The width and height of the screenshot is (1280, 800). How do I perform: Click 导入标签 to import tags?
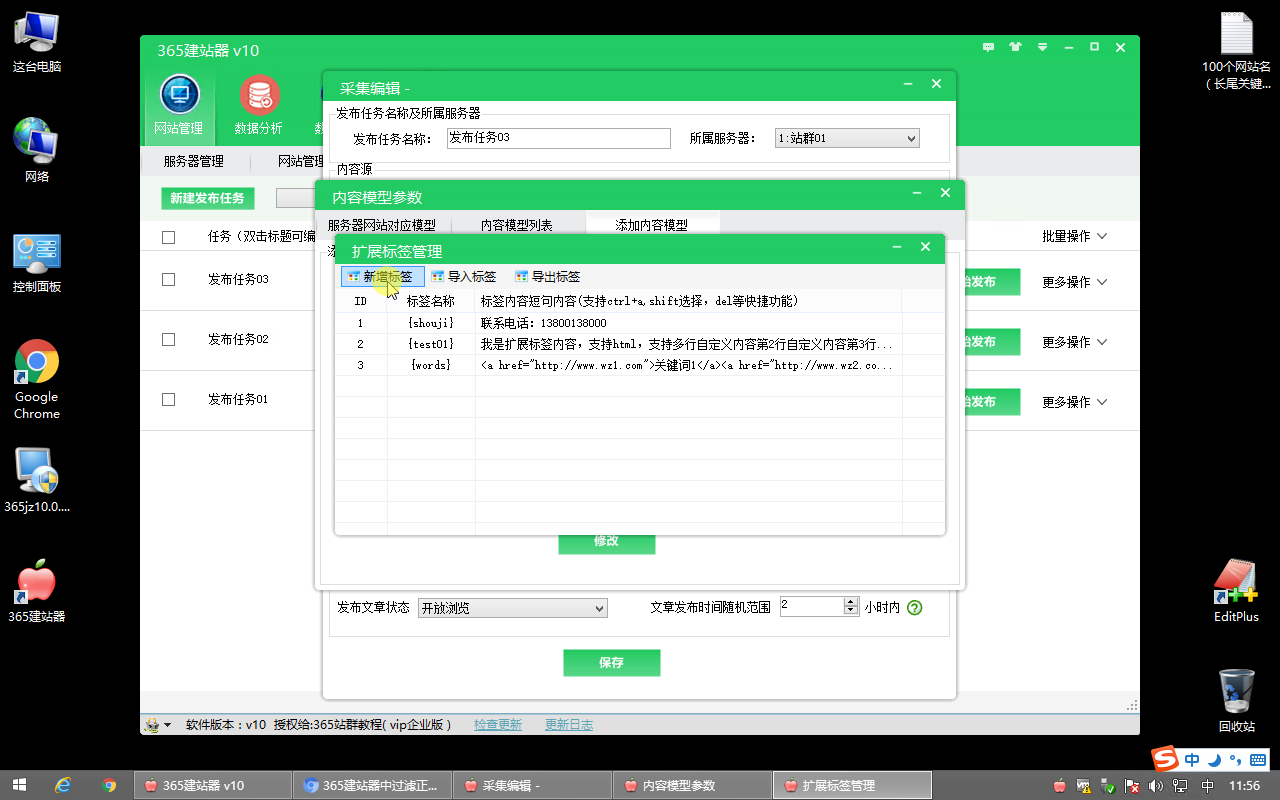pyautogui.click(x=463, y=277)
